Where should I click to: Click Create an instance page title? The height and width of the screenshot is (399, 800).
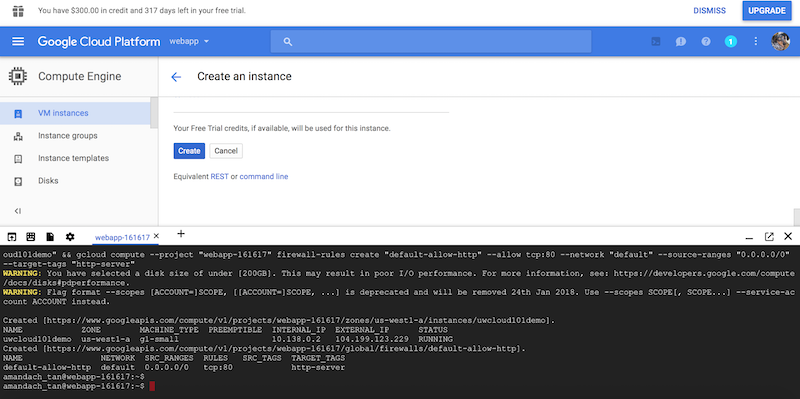pyautogui.click(x=244, y=77)
